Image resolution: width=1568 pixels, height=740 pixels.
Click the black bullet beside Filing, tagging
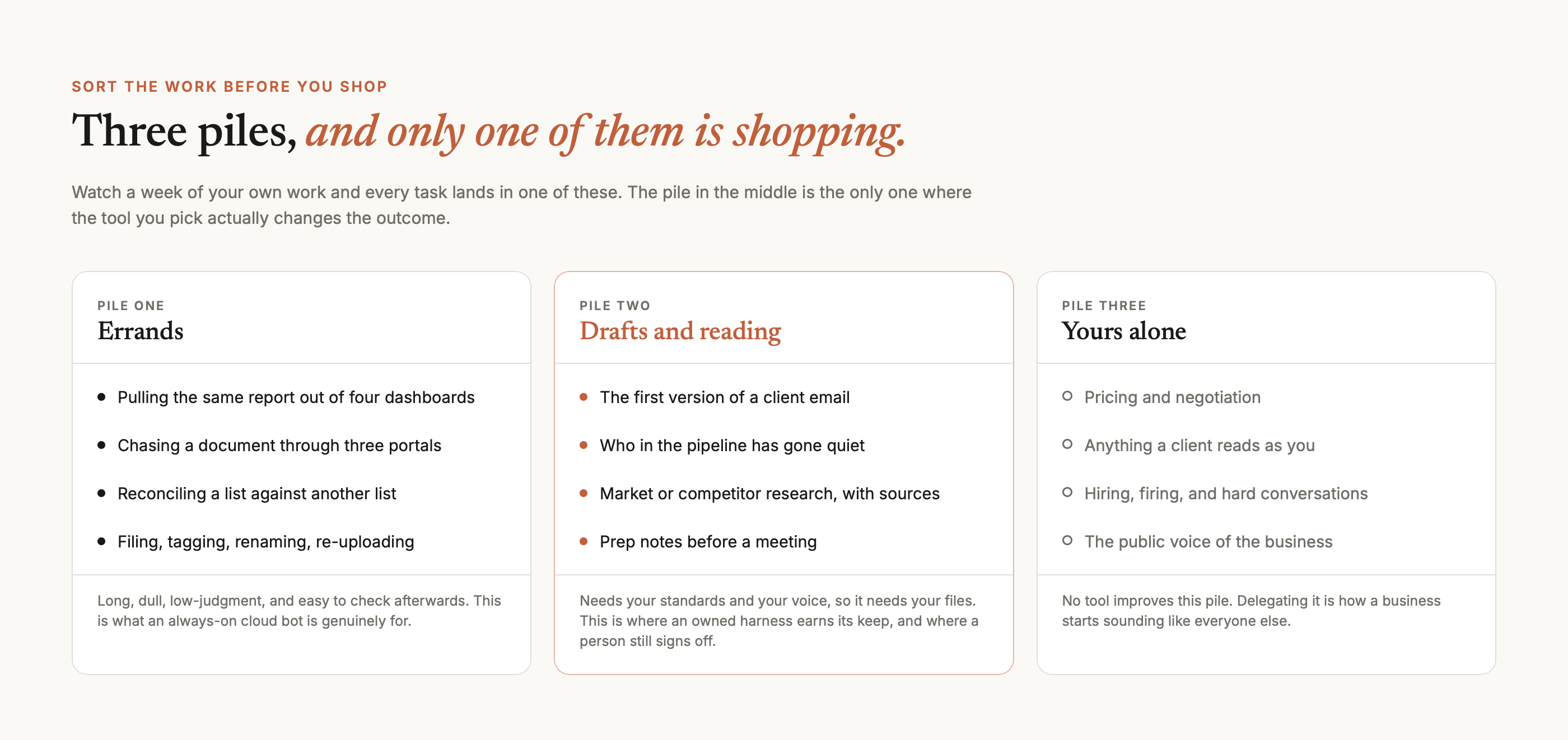tap(102, 541)
